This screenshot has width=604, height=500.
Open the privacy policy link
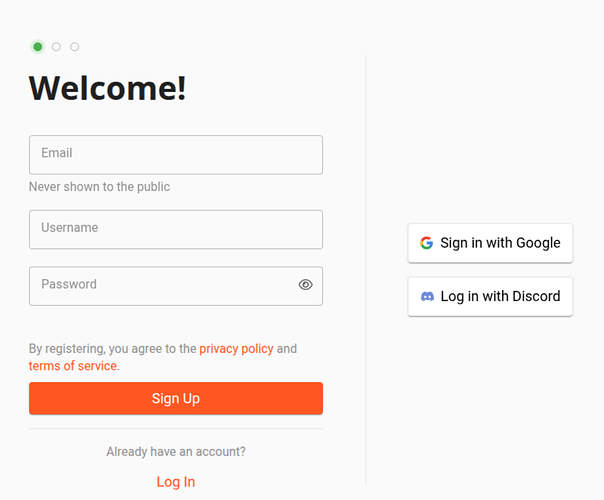236,349
